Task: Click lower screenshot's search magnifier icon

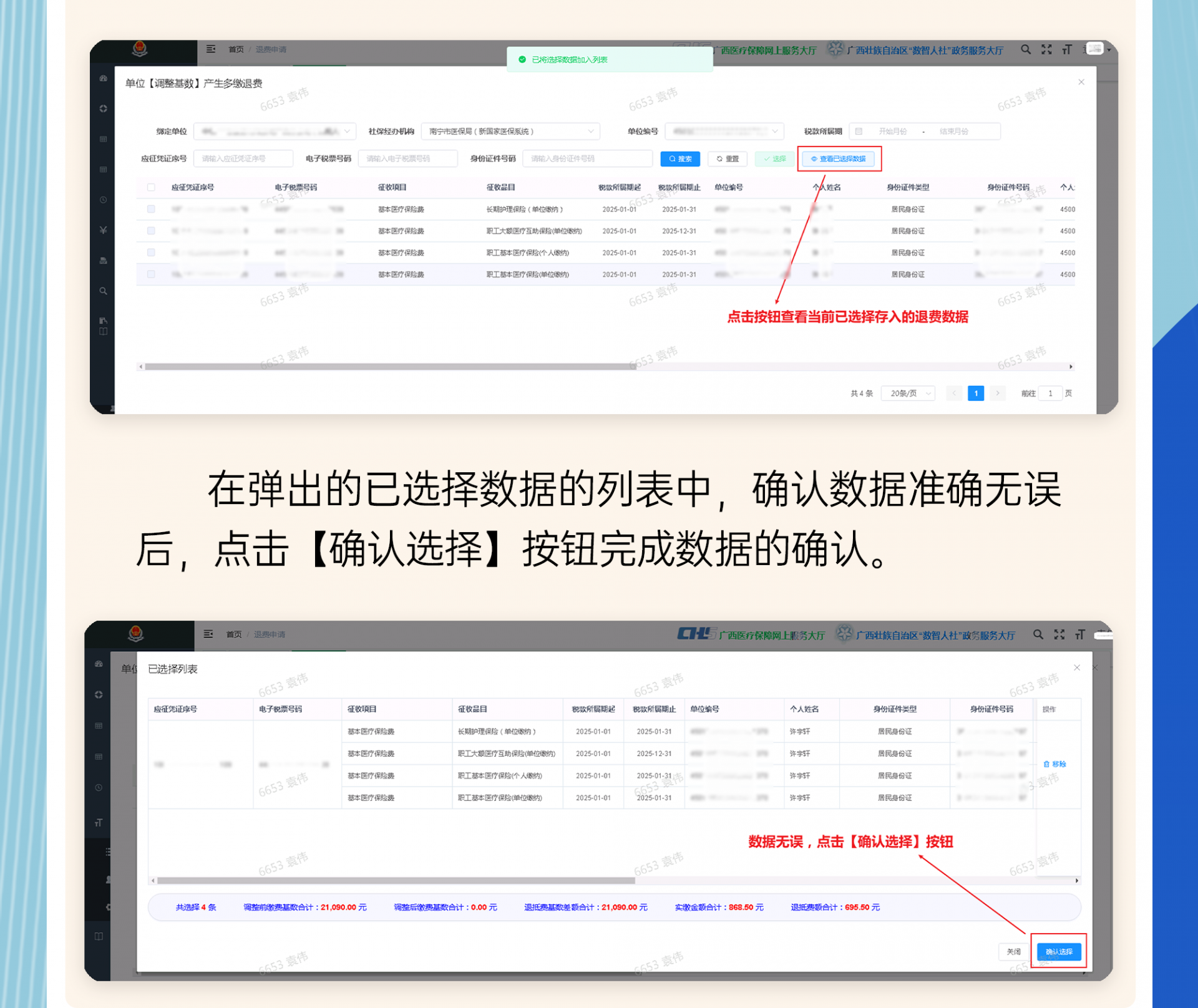Action: click(x=1038, y=634)
